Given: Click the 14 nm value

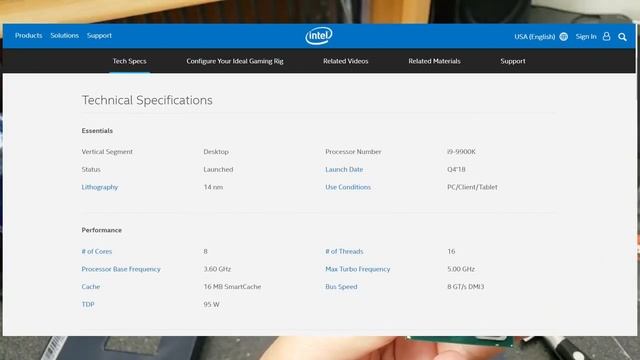Looking at the screenshot, I should (x=213, y=187).
